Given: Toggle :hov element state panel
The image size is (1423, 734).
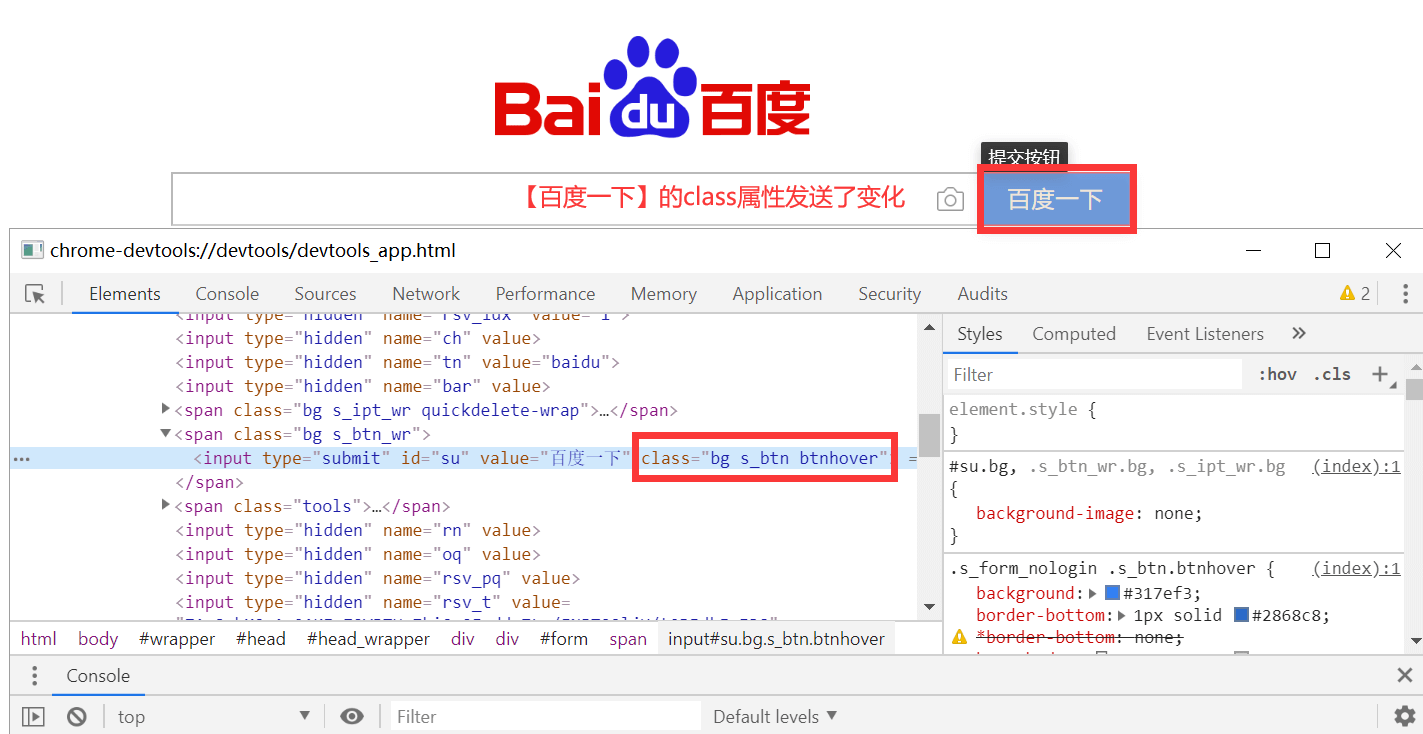Looking at the screenshot, I should coord(1277,374).
